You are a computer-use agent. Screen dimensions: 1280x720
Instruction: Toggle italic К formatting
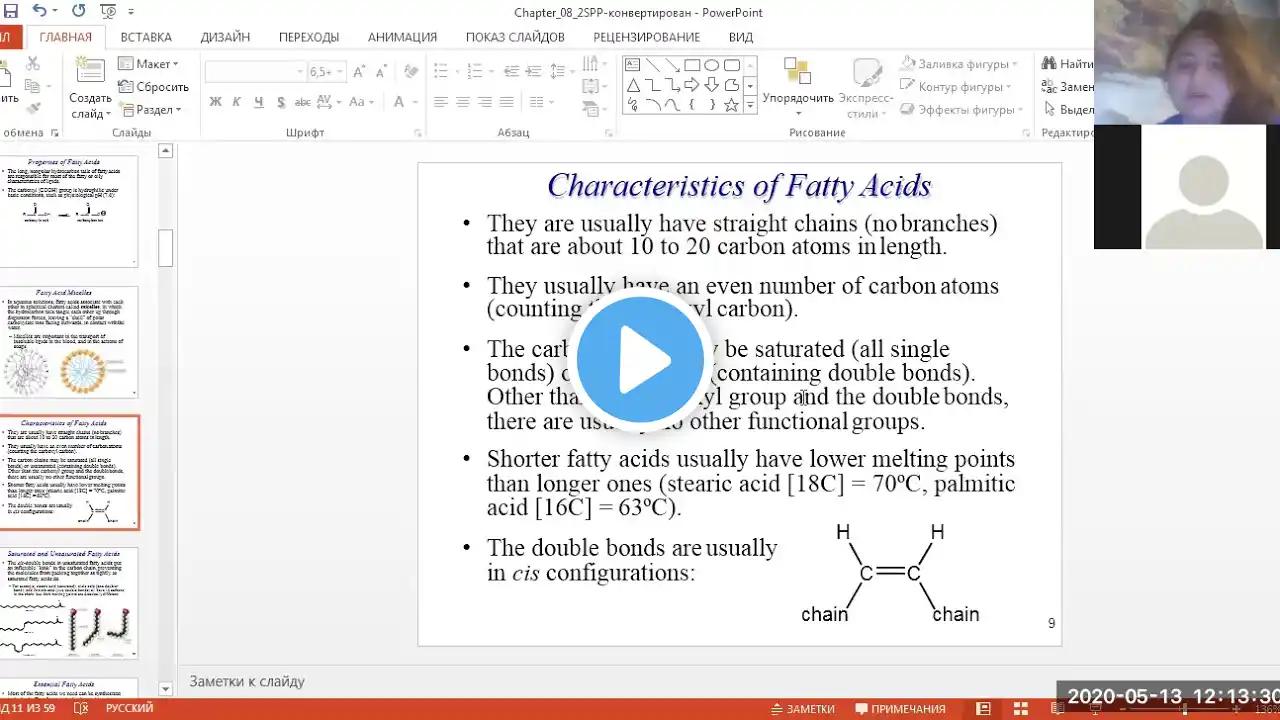tap(237, 102)
